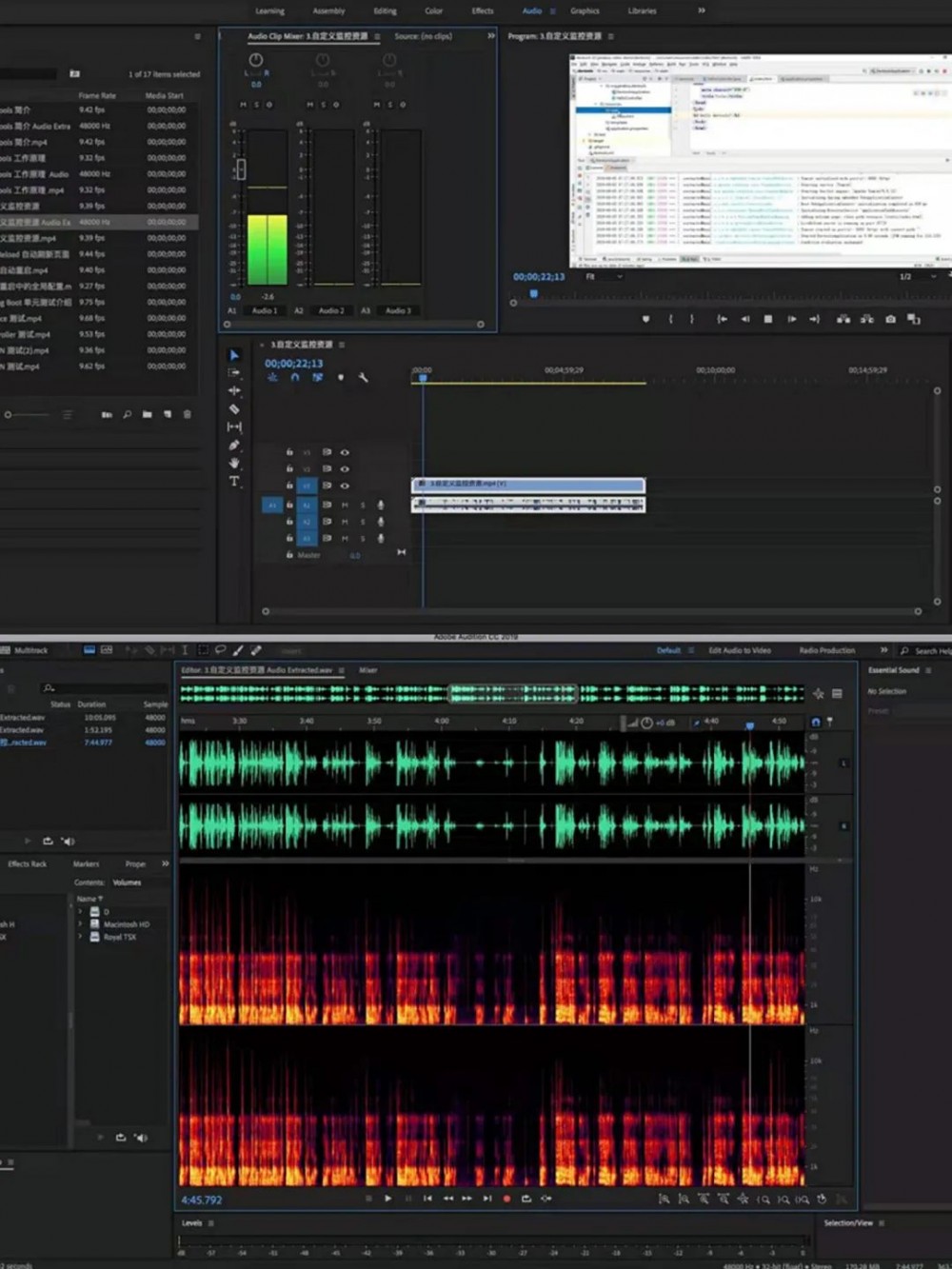The image size is (952, 1269).
Task: Select video clip on V1 in timeline
Action: 528,485
